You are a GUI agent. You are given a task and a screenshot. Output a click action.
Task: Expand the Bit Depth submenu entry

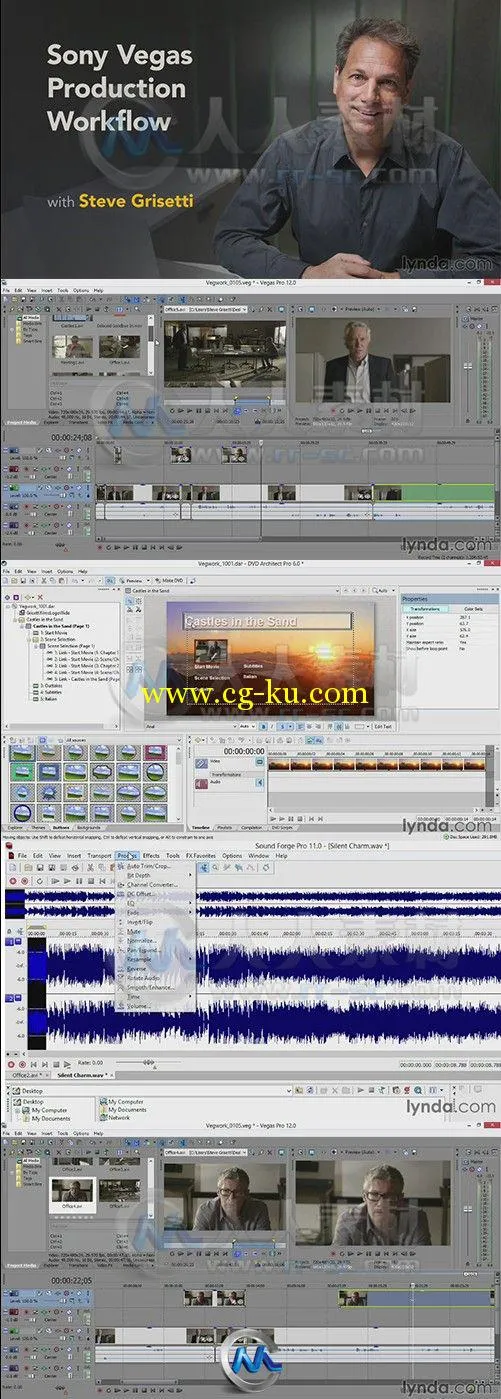click(138, 875)
